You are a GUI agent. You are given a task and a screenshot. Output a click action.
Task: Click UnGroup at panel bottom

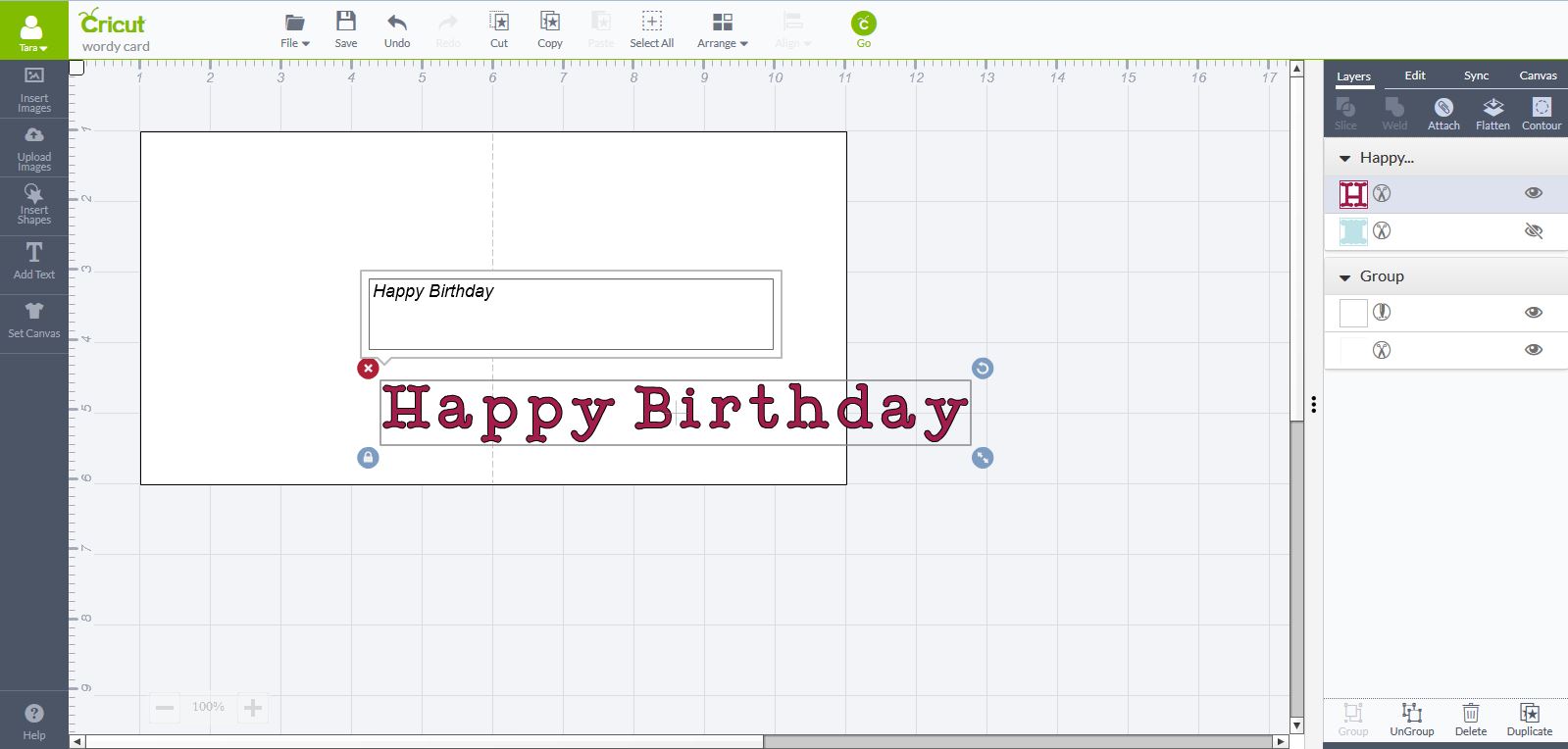click(1412, 720)
